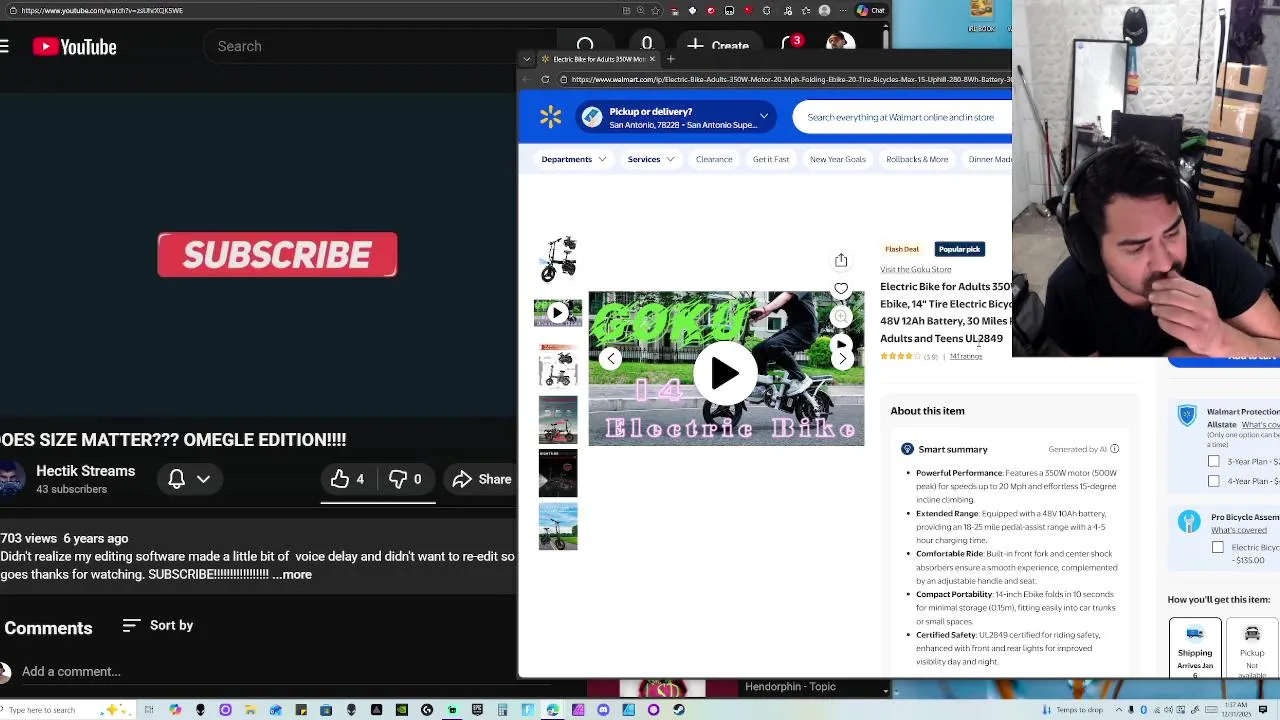Open browser extensions puzzle icon

(x=767, y=11)
